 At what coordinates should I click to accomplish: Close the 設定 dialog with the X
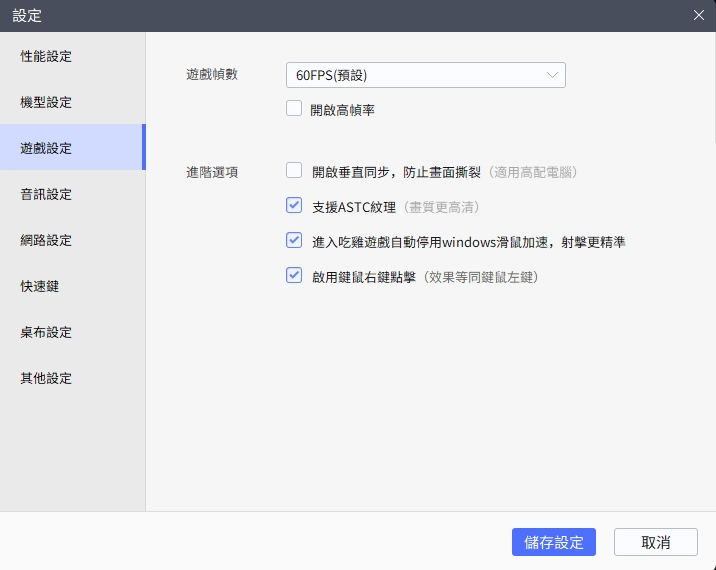point(698,15)
